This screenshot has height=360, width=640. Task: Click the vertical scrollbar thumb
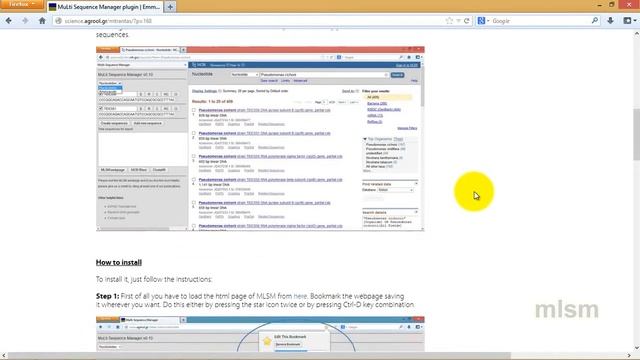click(x=636, y=134)
